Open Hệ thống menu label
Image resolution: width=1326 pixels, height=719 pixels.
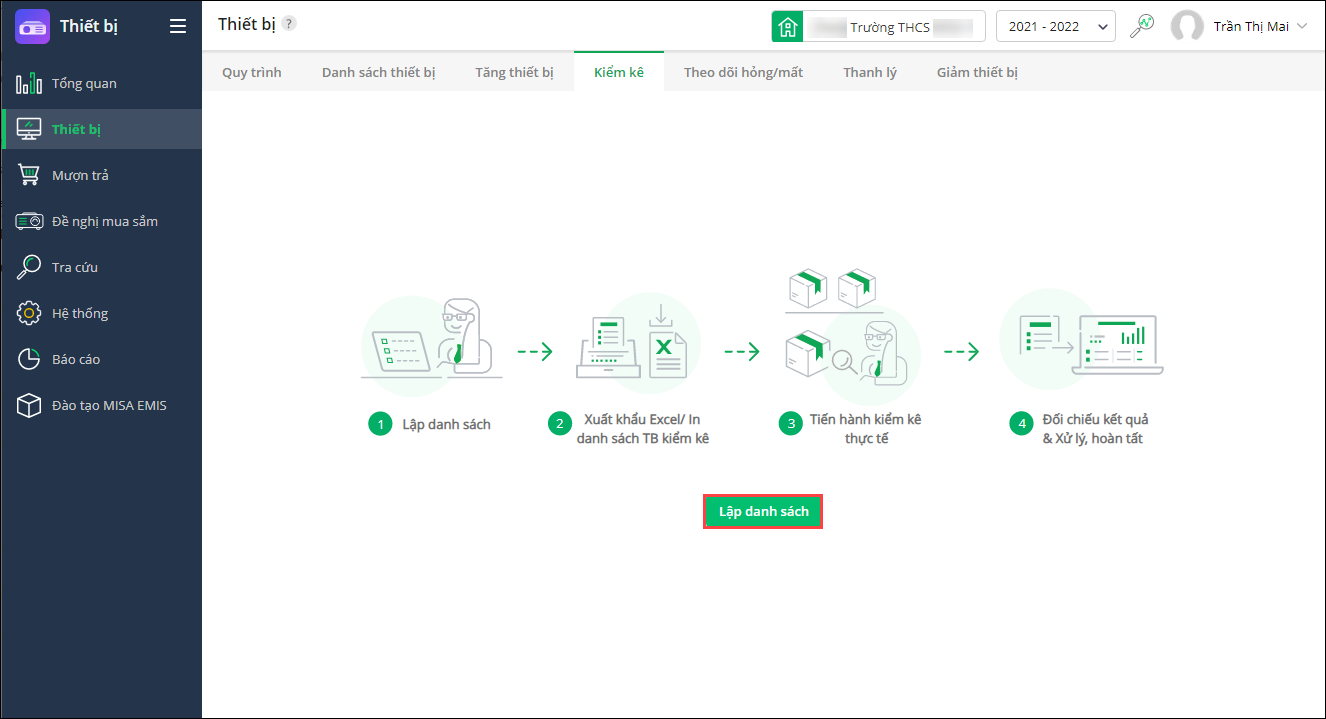point(80,313)
